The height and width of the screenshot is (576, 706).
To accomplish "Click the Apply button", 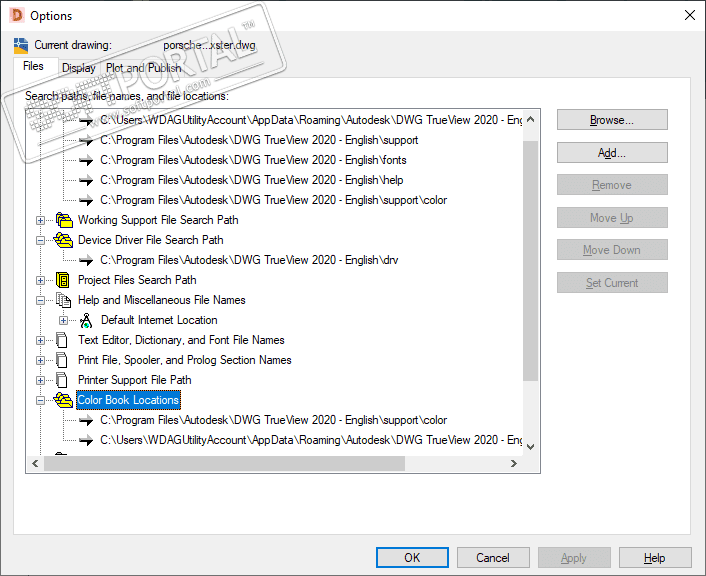I will pos(574,558).
